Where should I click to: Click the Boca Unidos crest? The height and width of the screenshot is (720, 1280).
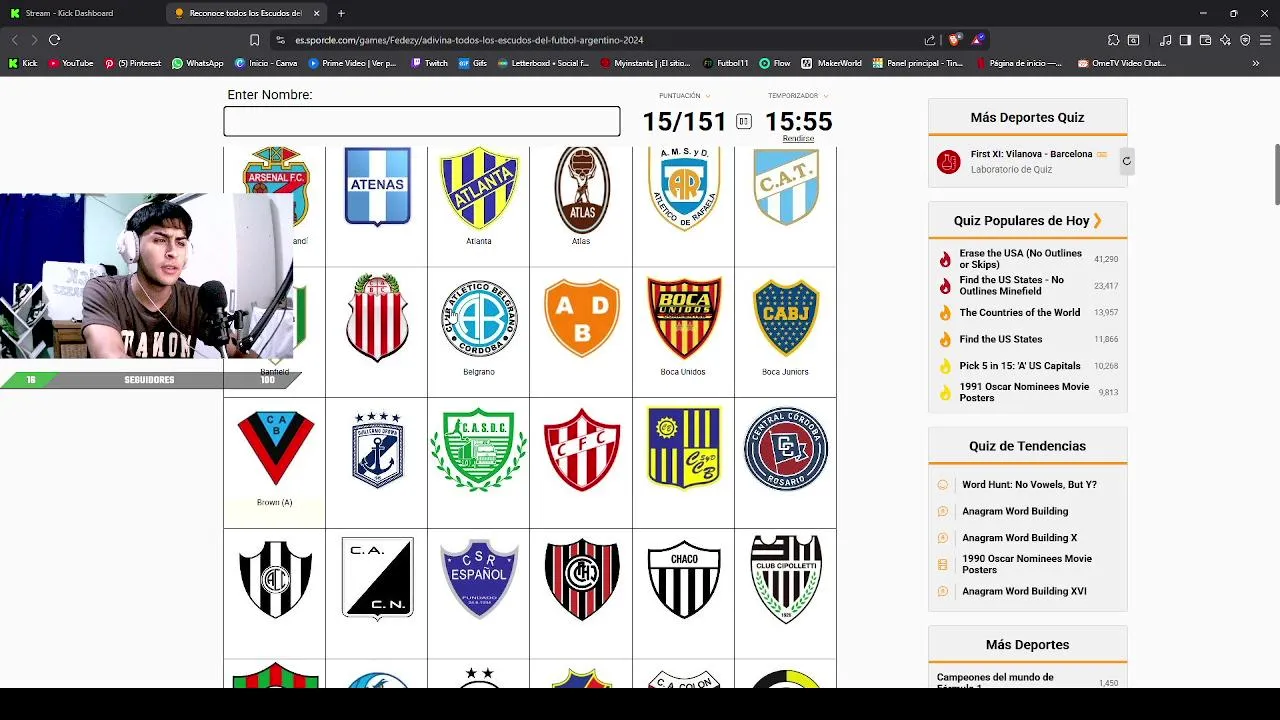(684, 318)
